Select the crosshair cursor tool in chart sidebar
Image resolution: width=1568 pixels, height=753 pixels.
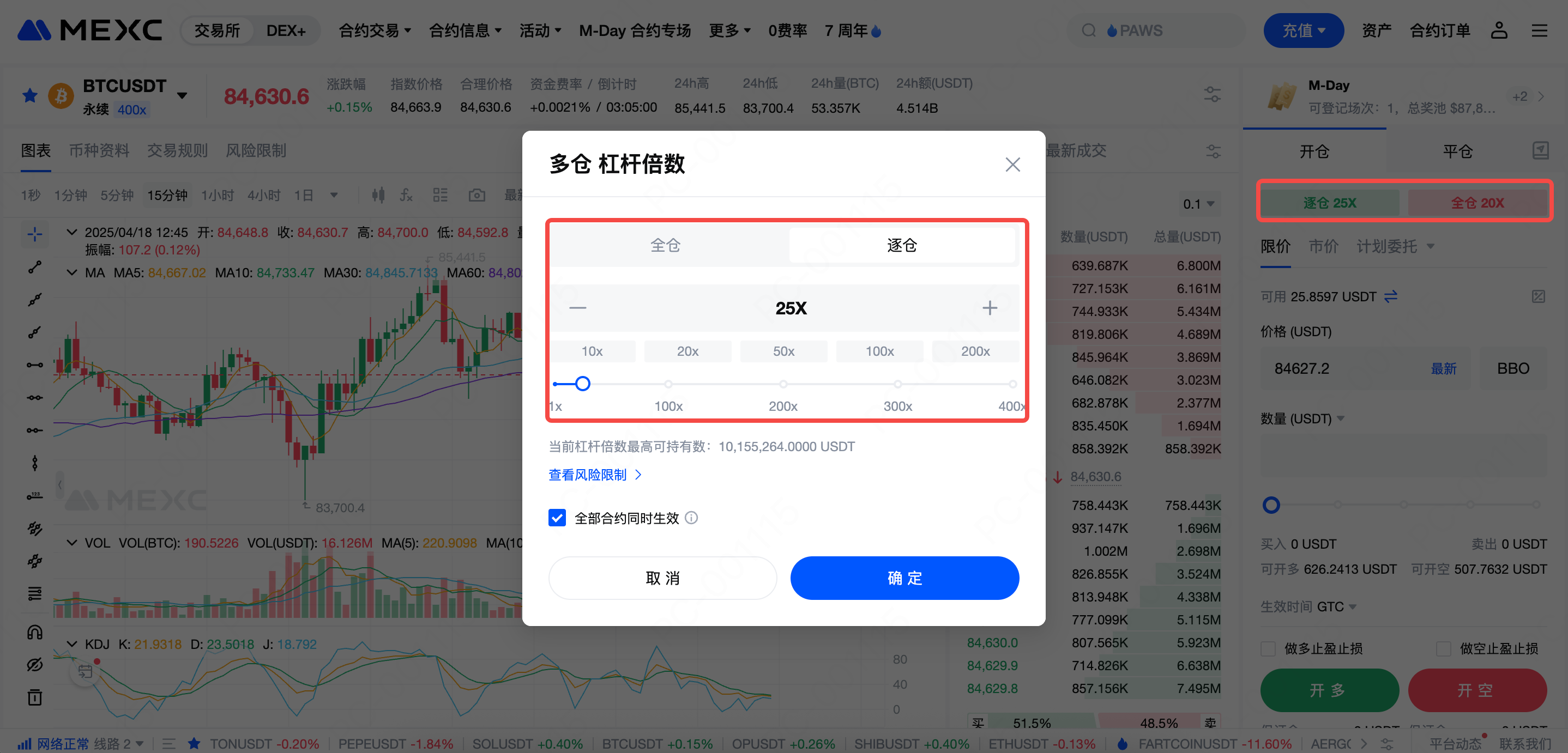[35, 234]
